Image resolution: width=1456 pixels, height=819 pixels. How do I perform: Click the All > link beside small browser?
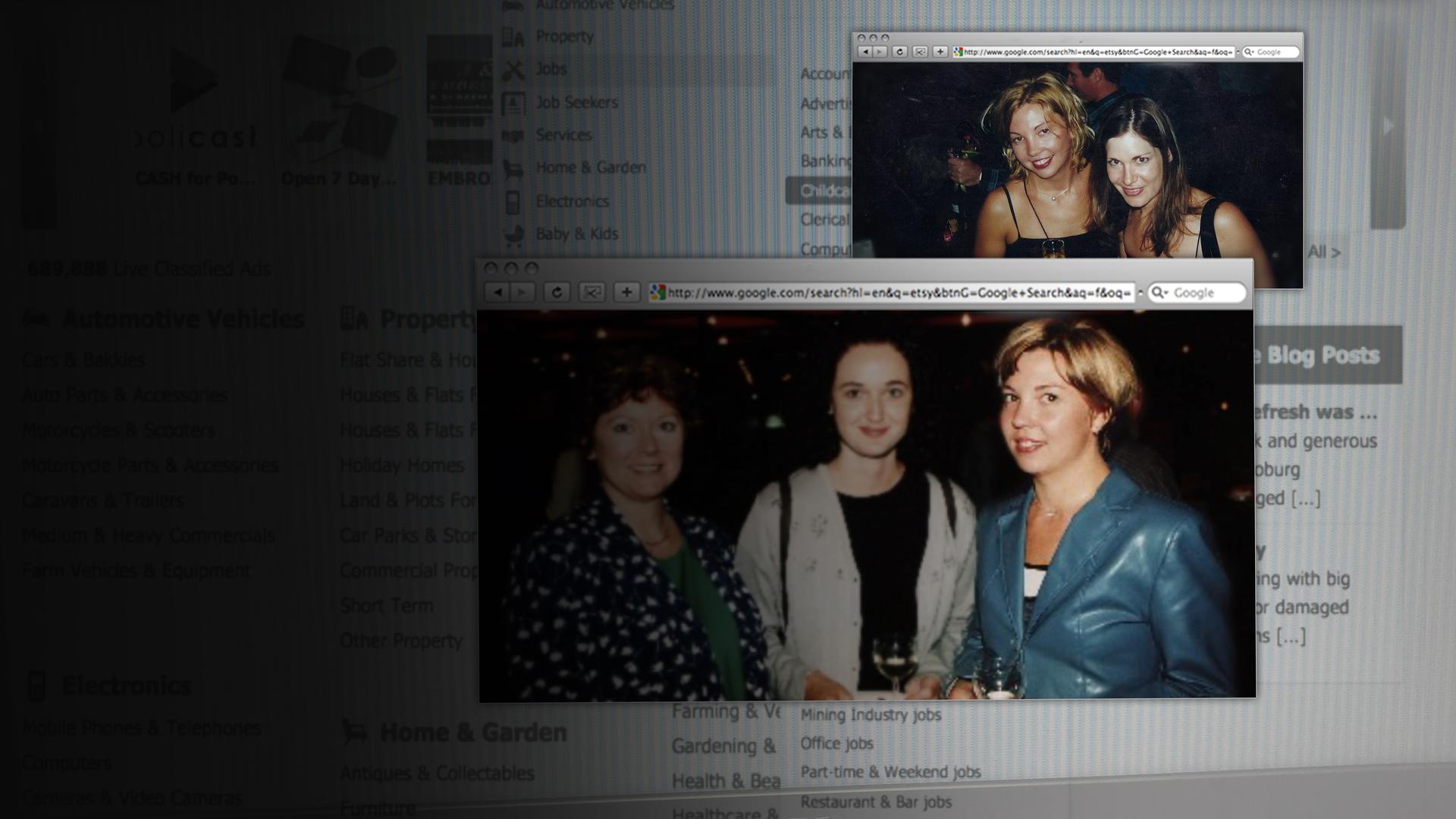coord(1323,252)
